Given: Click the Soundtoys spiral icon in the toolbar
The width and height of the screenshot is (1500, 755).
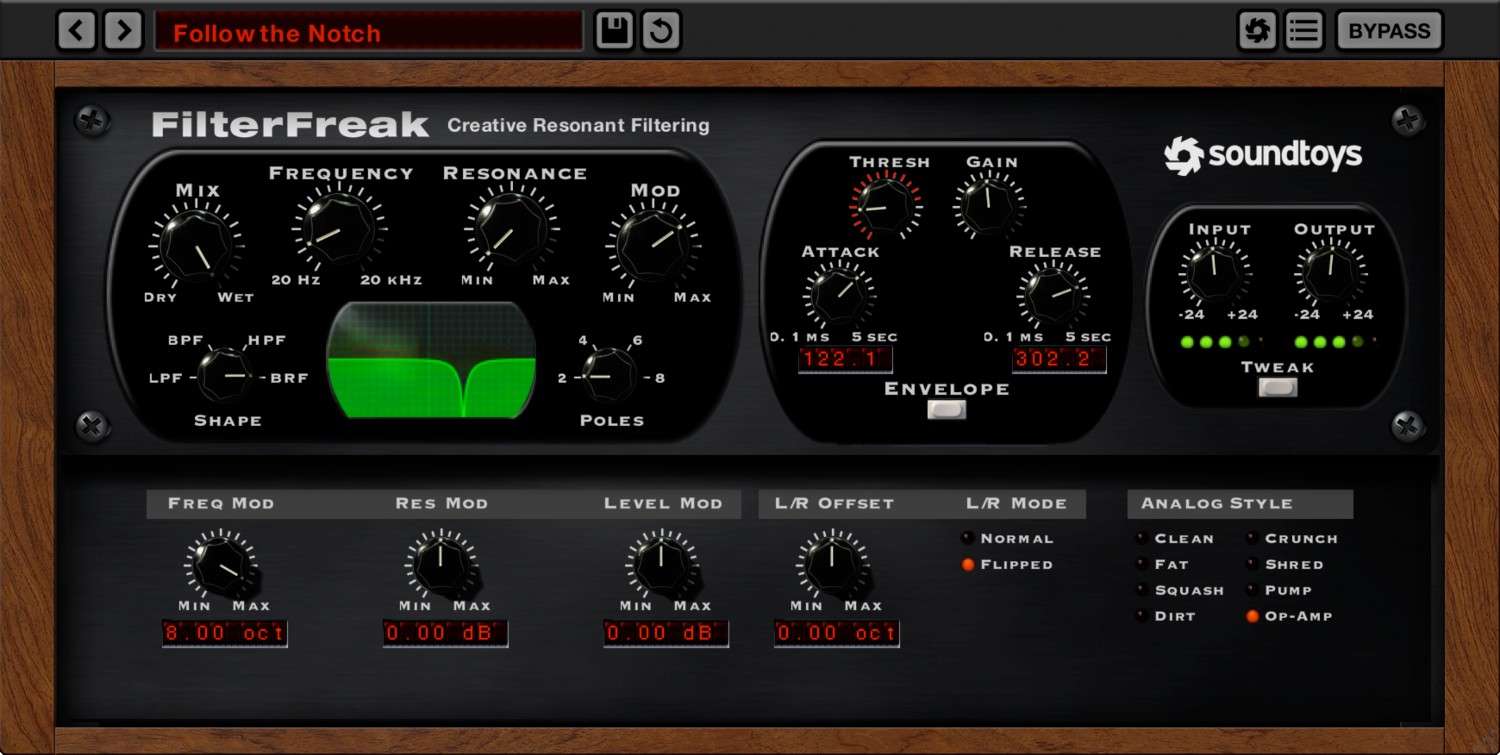Looking at the screenshot, I should click(1258, 30).
